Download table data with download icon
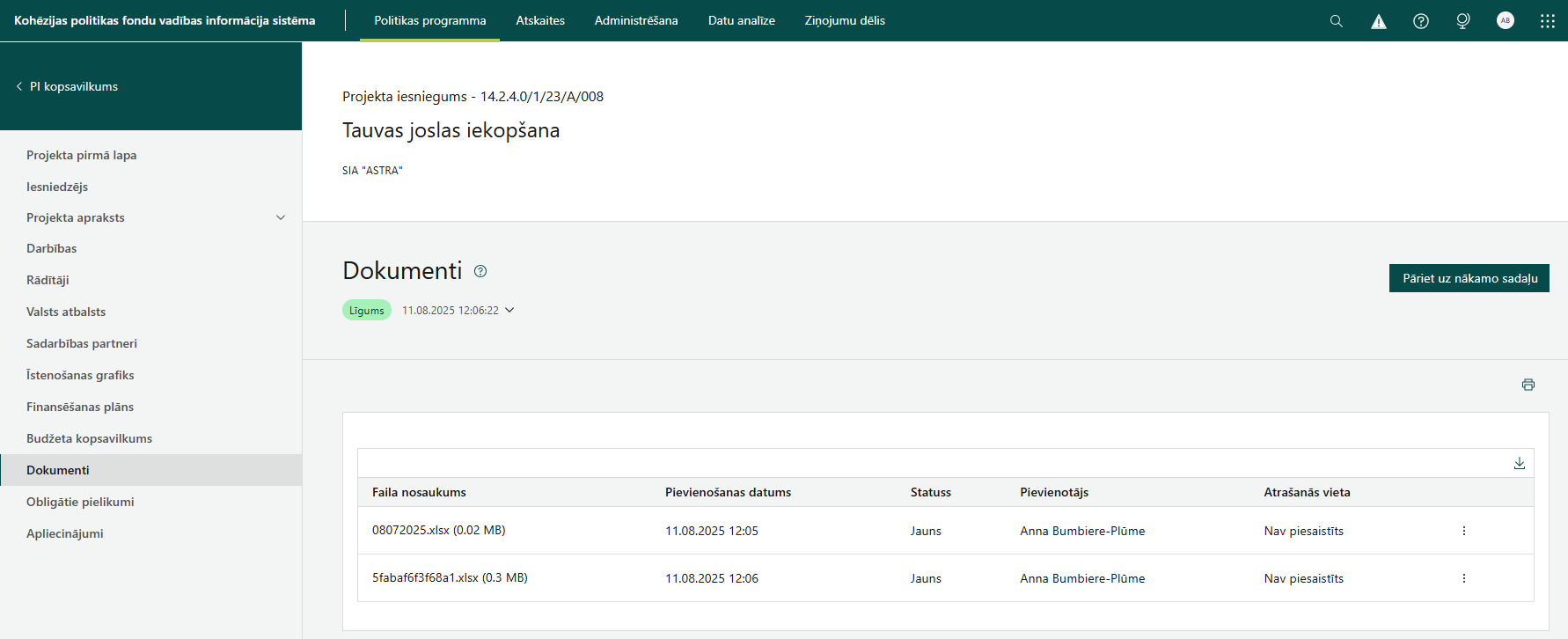Viewport: 1568px width, 639px height. click(x=1520, y=463)
